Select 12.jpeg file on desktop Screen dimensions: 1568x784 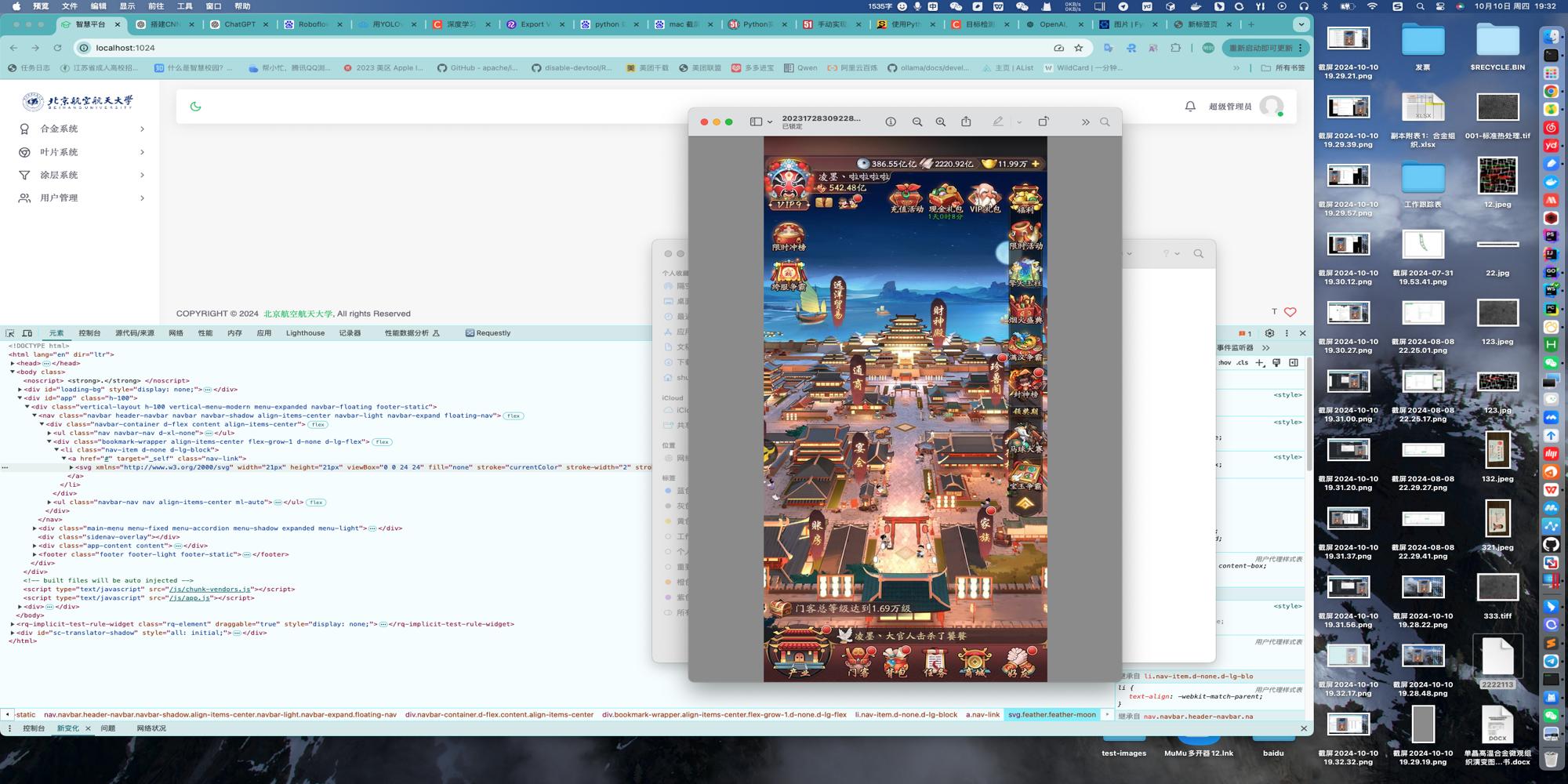(x=1497, y=182)
